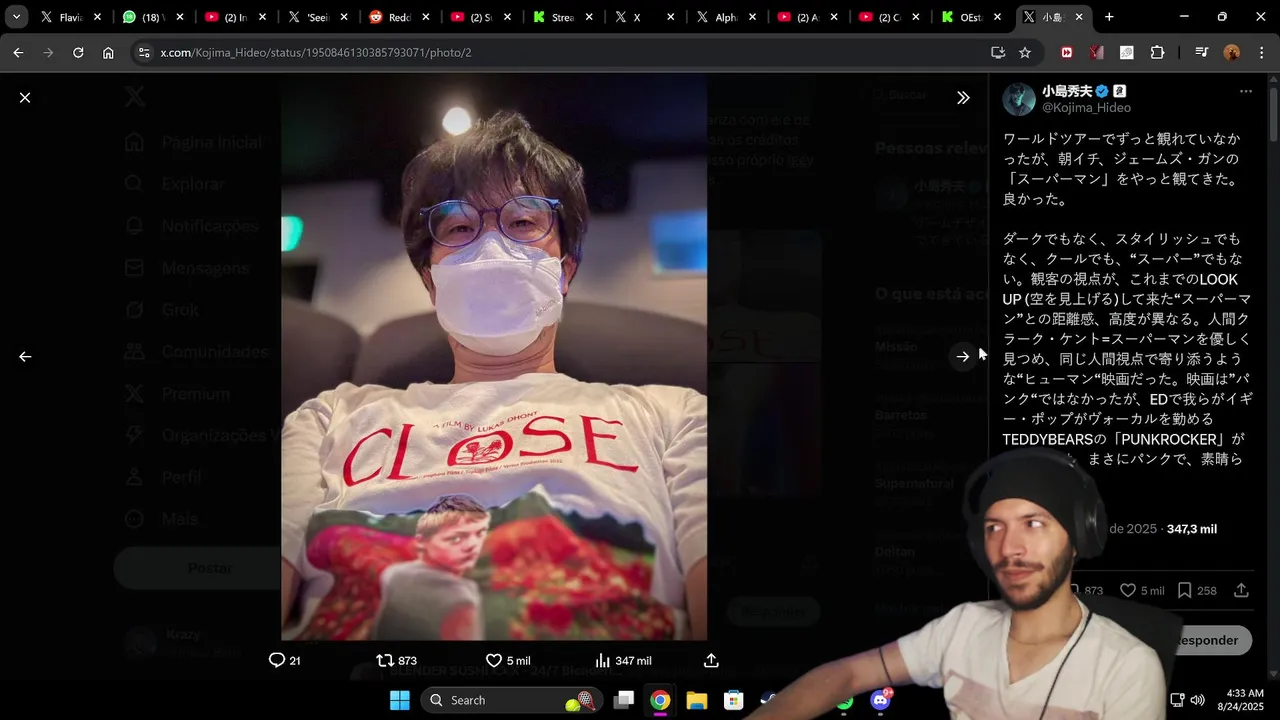This screenshot has width=1280, height=720.
Task: Go to the next photo arrow
Action: [962, 356]
